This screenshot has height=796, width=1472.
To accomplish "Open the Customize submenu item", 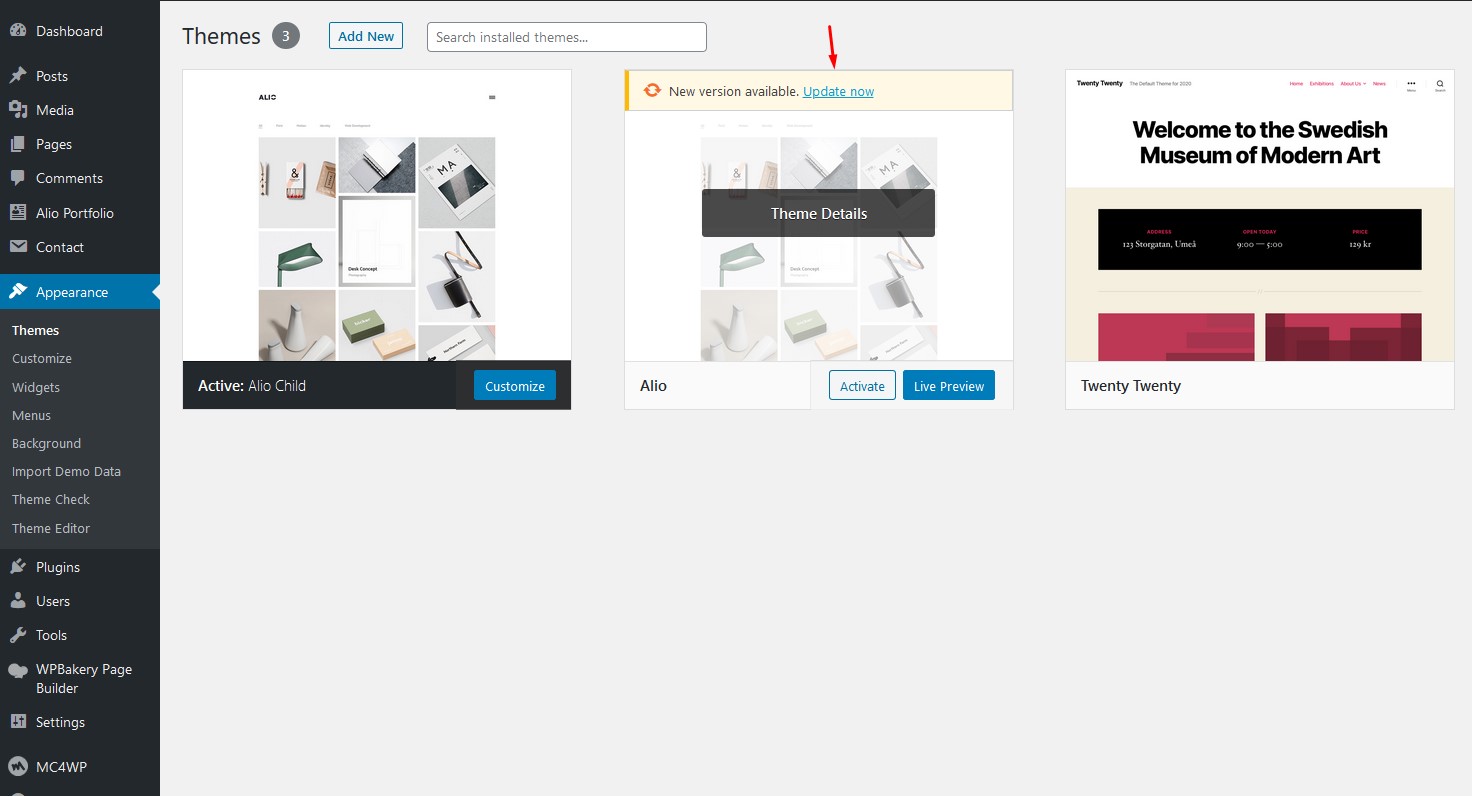I will [42, 358].
